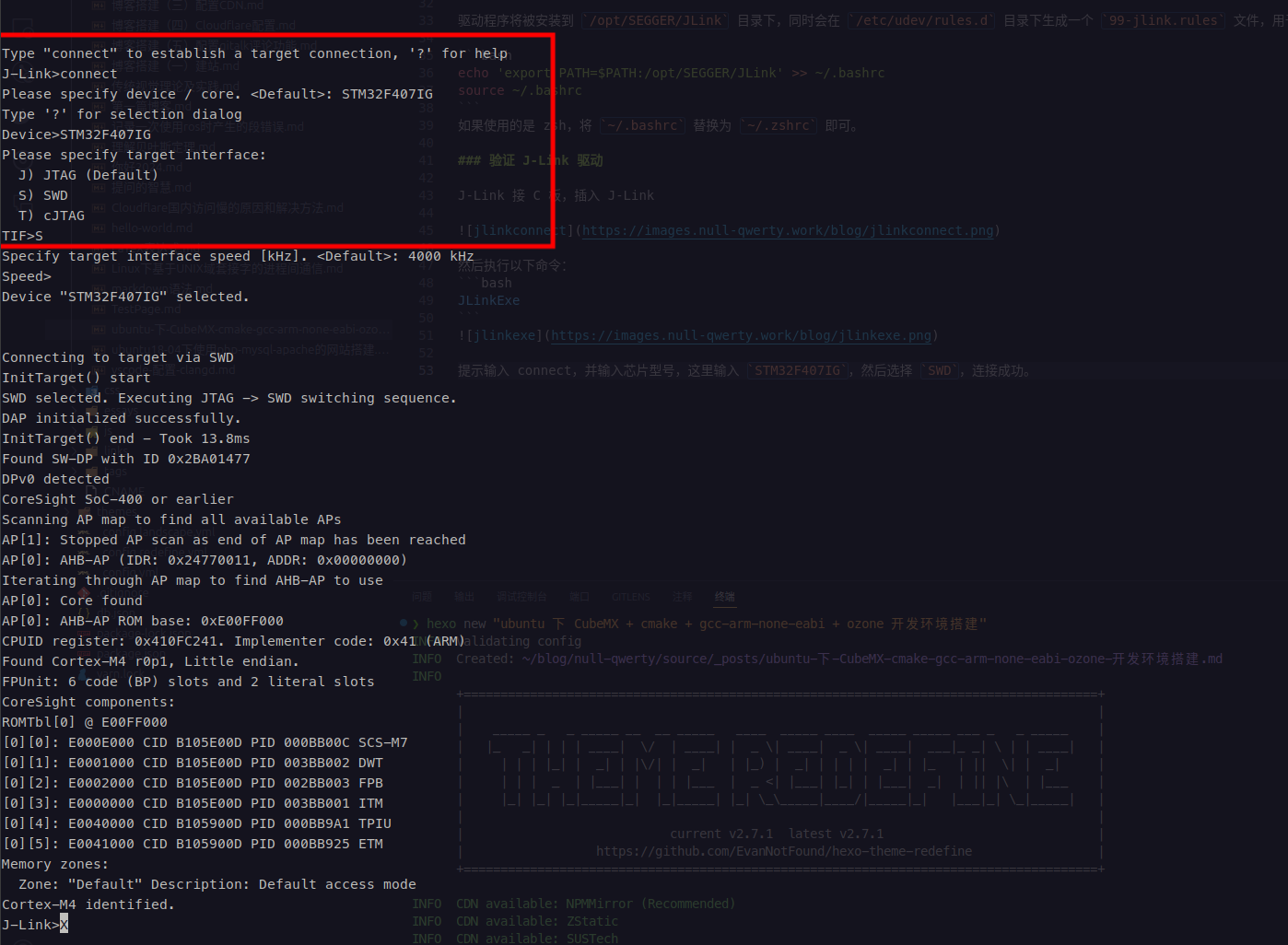Screen dimensions: 1288x945
Task: Open Cloudflare国内访问慢的原因和解决方法.md in explorer
Action: [x=227, y=208]
